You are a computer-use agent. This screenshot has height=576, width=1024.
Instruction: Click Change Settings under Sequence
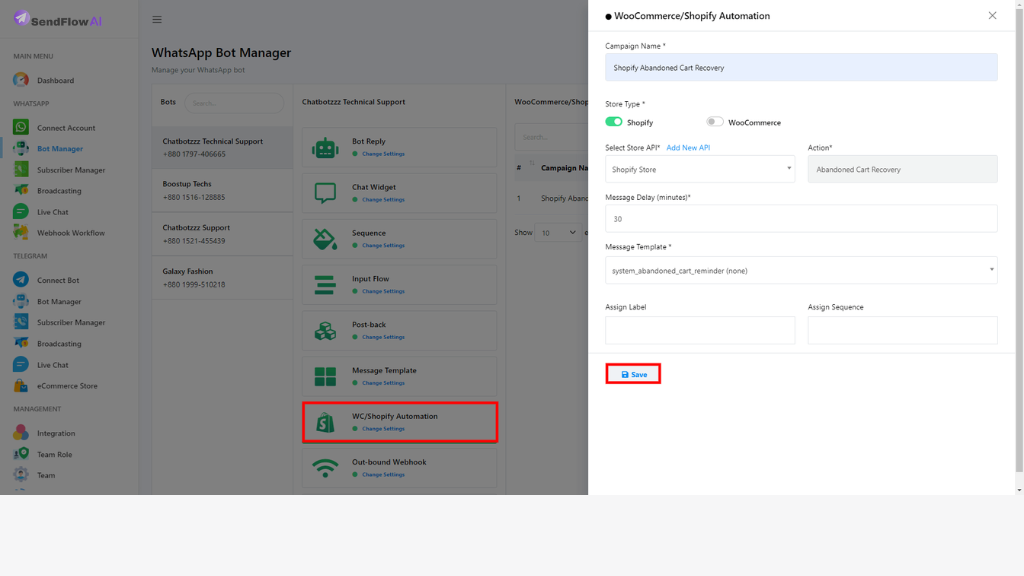(383, 246)
